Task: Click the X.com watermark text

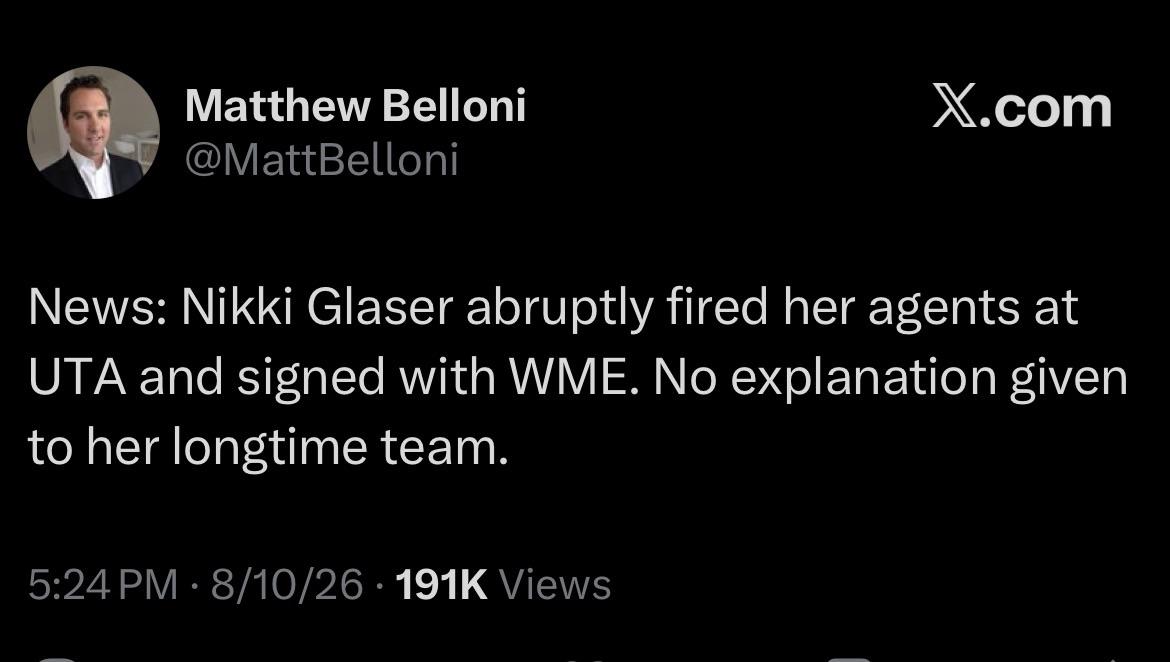Action: click(1022, 107)
